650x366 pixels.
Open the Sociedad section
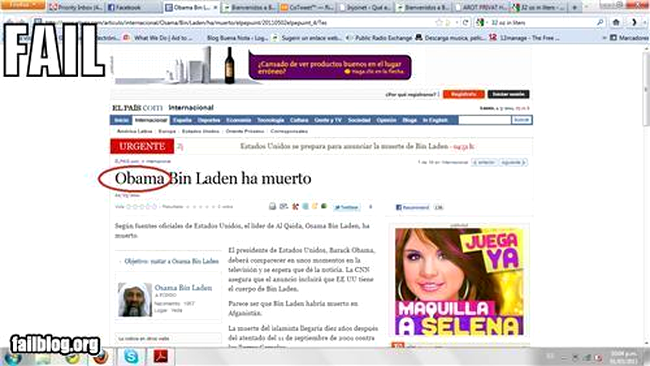(x=359, y=120)
